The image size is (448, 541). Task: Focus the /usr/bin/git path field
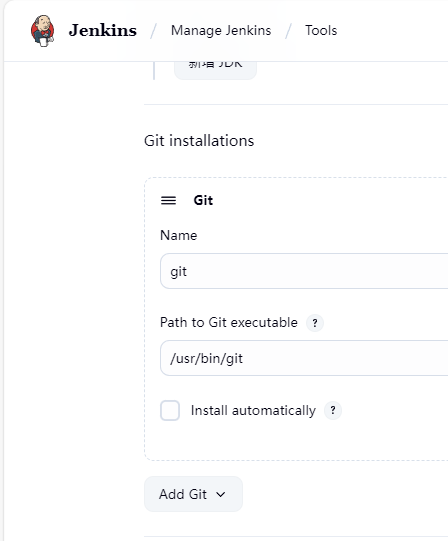[x=304, y=358]
